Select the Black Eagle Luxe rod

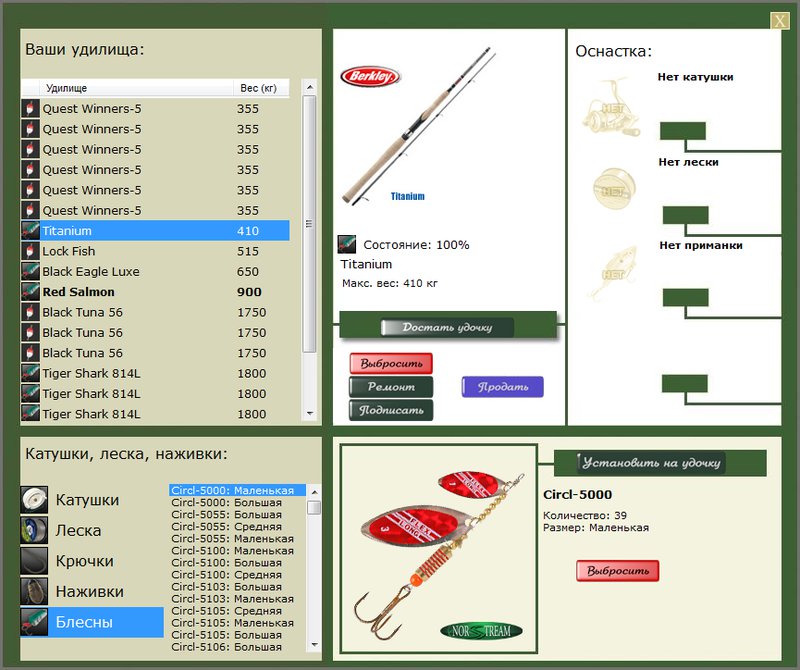pyautogui.click(x=156, y=271)
